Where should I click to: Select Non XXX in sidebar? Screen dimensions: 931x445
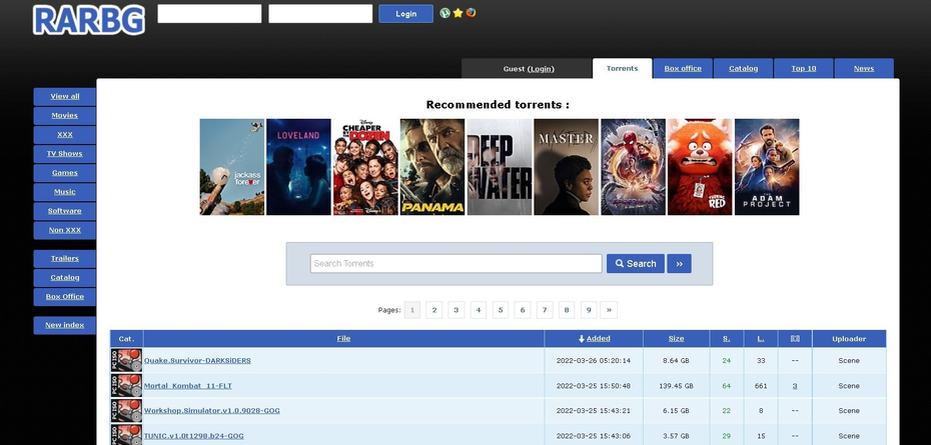[x=65, y=230]
